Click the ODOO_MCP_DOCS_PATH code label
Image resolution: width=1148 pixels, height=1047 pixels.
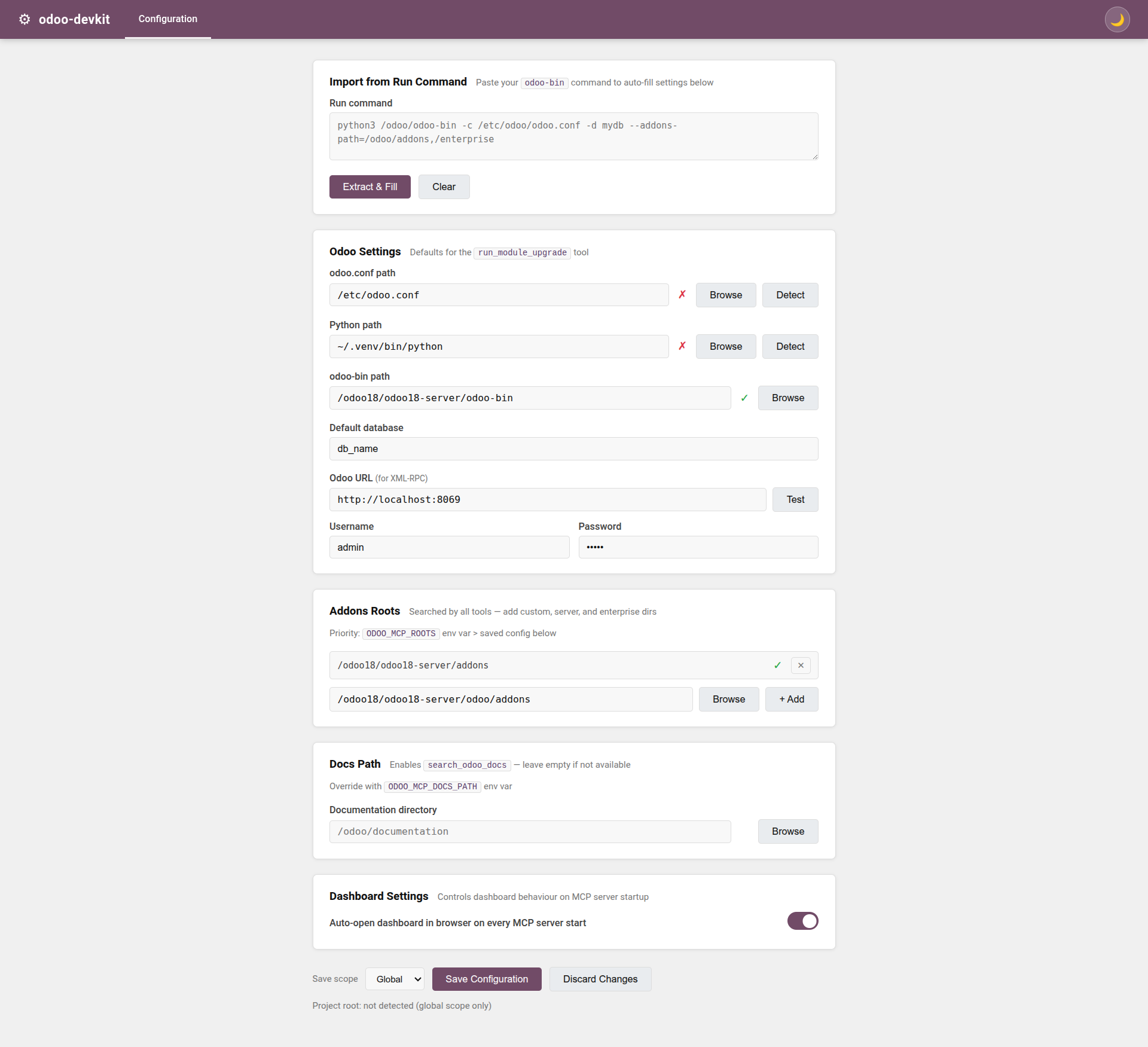click(432, 786)
